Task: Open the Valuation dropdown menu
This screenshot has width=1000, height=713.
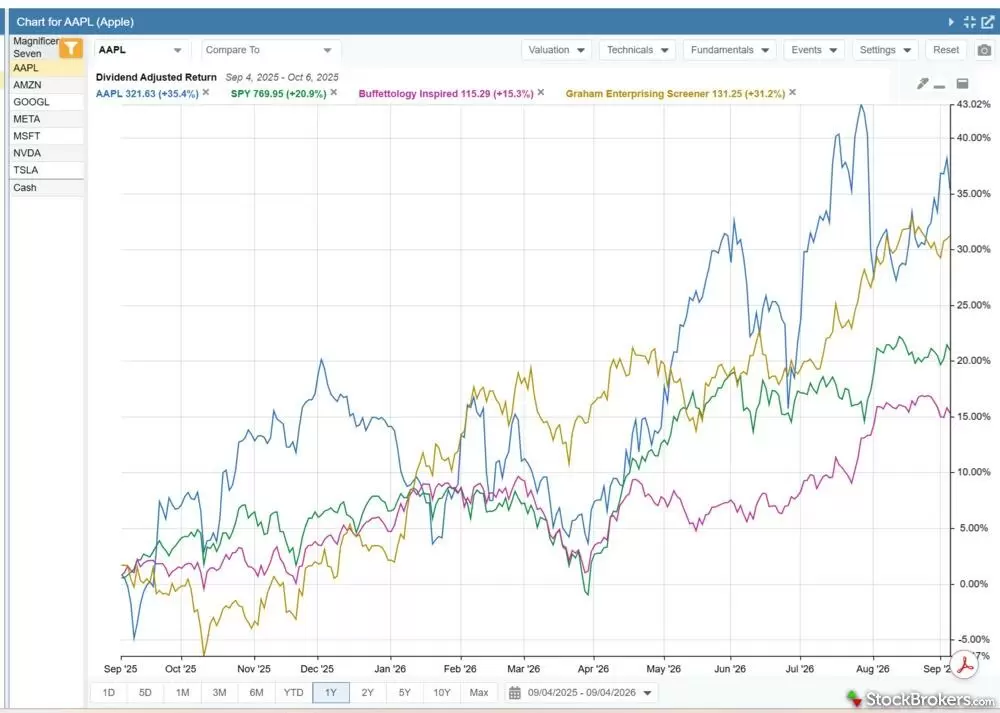Action: [556, 50]
